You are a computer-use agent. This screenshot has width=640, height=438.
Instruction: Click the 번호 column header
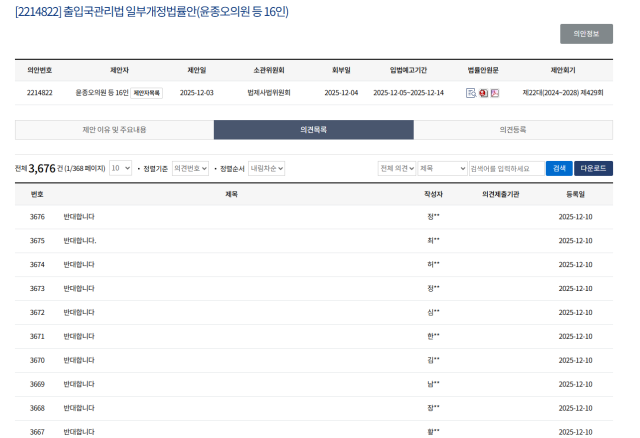pyautogui.click(x=37, y=194)
